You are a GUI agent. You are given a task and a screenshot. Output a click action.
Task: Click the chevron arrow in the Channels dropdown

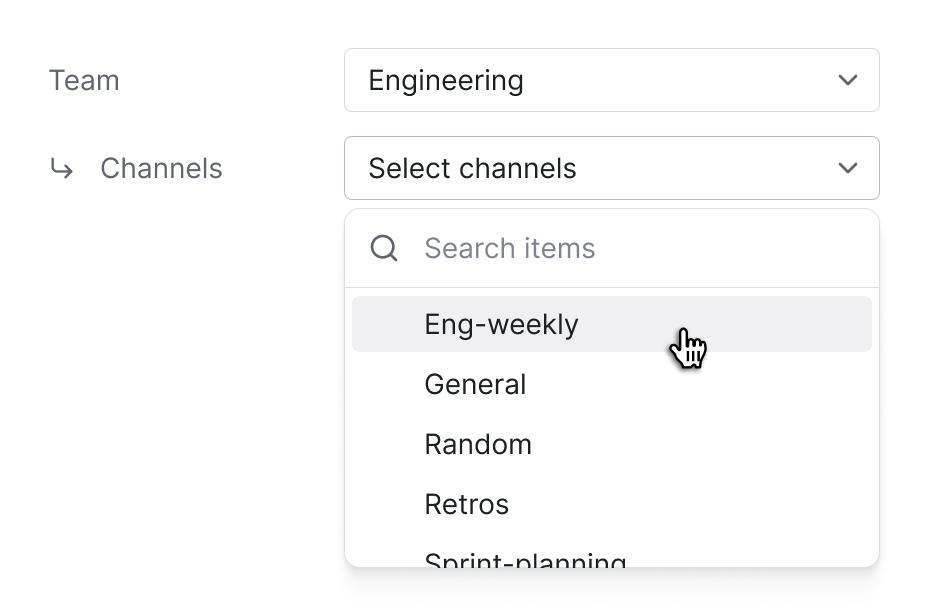(848, 168)
